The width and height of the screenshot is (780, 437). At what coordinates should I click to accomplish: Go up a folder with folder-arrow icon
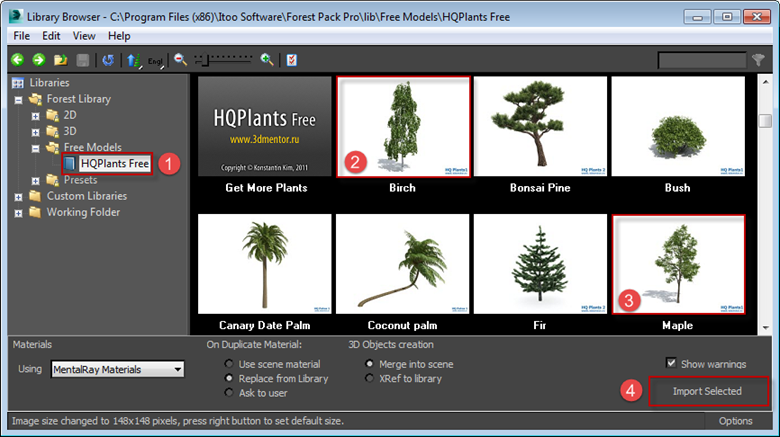point(61,60)
